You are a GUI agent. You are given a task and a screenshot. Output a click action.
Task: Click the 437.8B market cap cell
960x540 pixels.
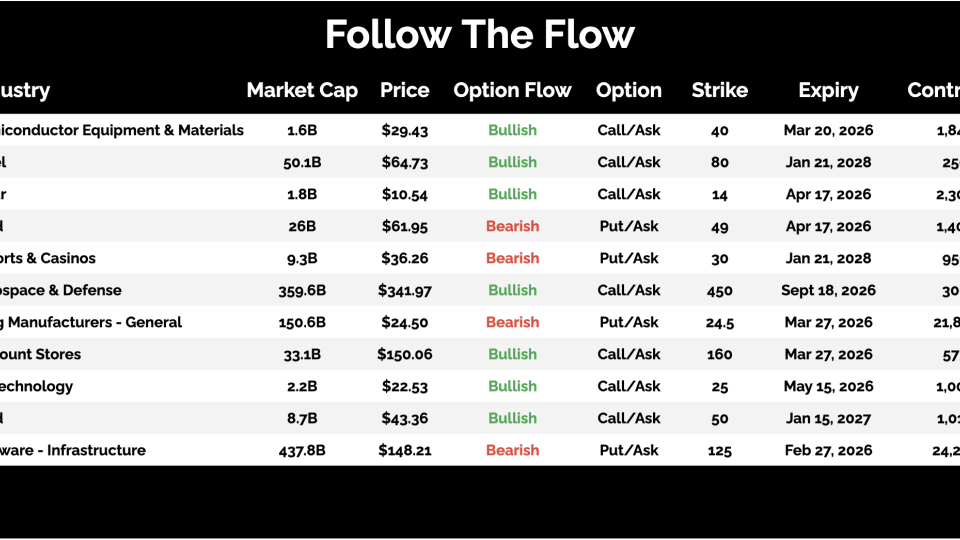tap(302, 450)
